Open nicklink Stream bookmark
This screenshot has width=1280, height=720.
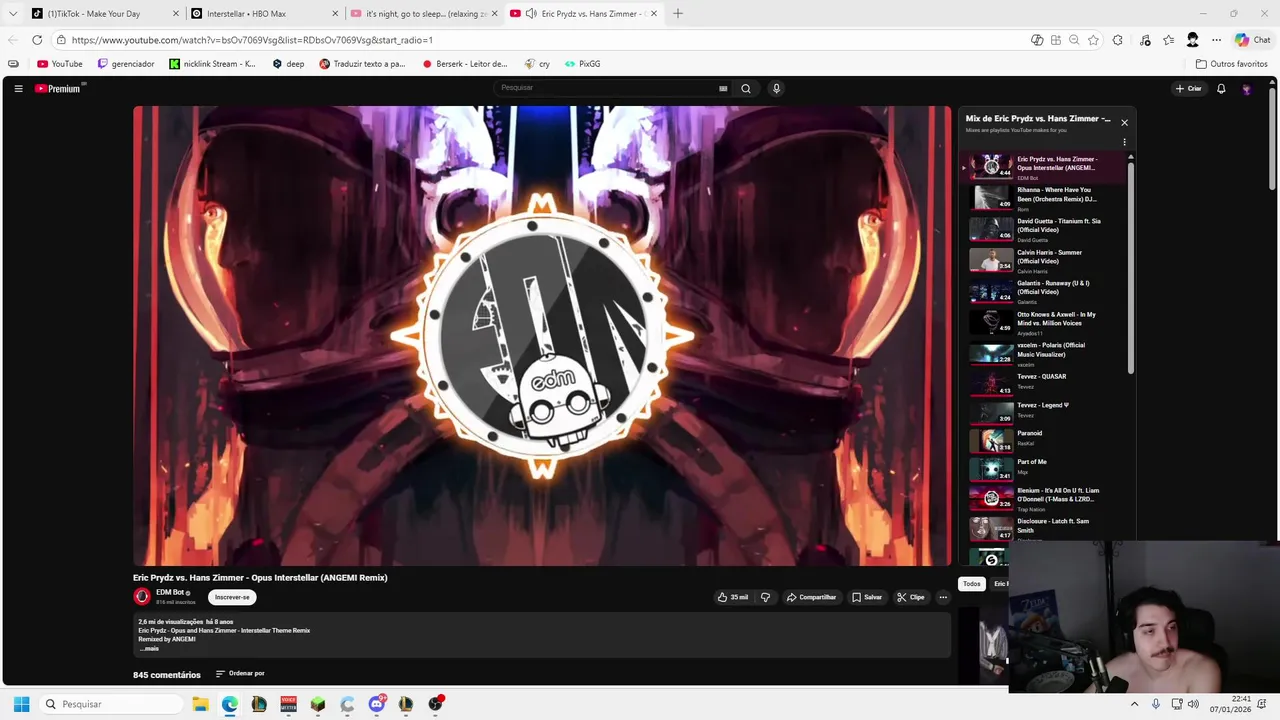coord(212,64)
